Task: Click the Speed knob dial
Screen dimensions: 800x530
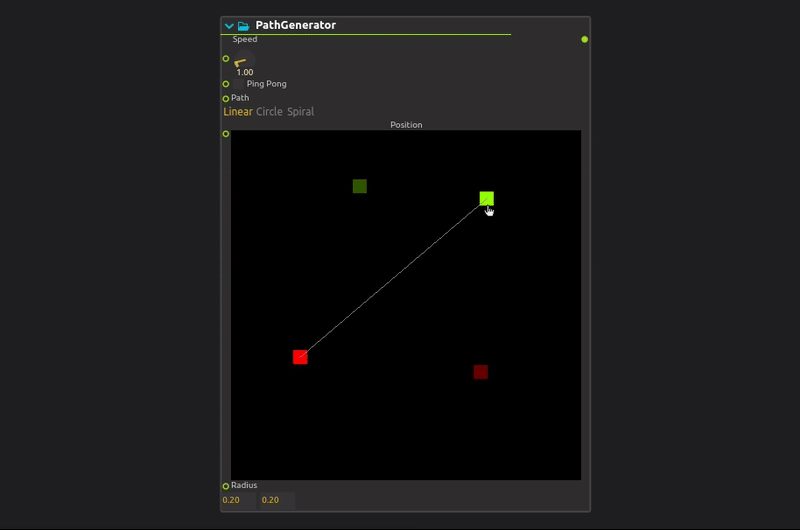Action: coord(244,61)
